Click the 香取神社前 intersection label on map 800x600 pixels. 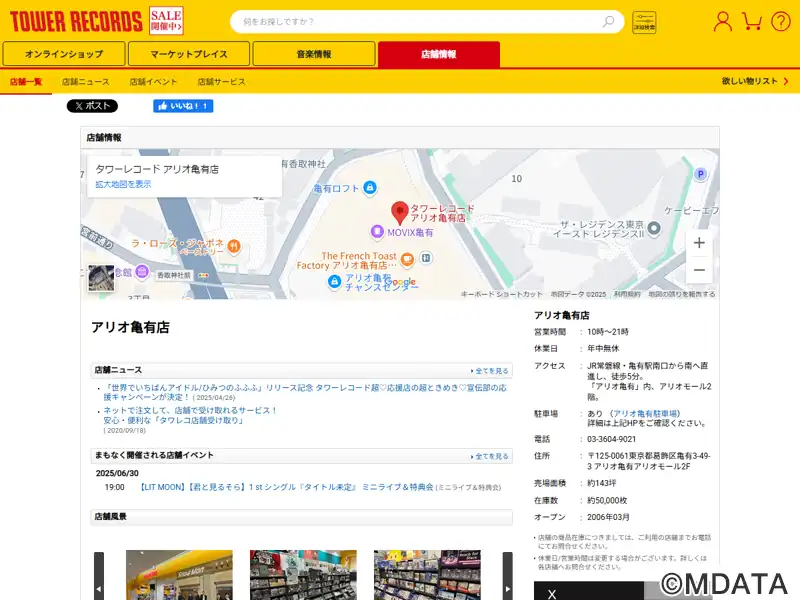coord(174,276)
